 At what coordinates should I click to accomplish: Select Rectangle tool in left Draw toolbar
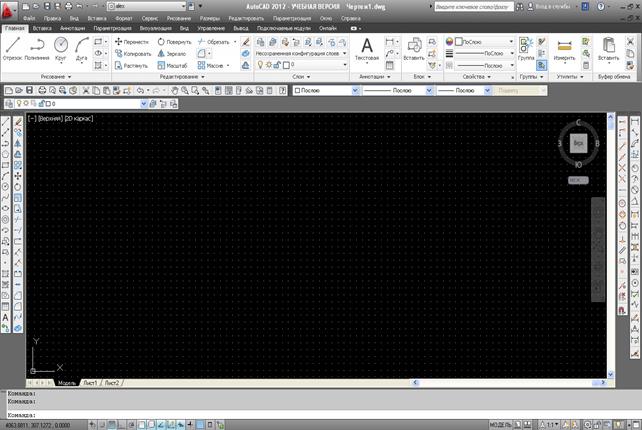[x=6, y=165]
